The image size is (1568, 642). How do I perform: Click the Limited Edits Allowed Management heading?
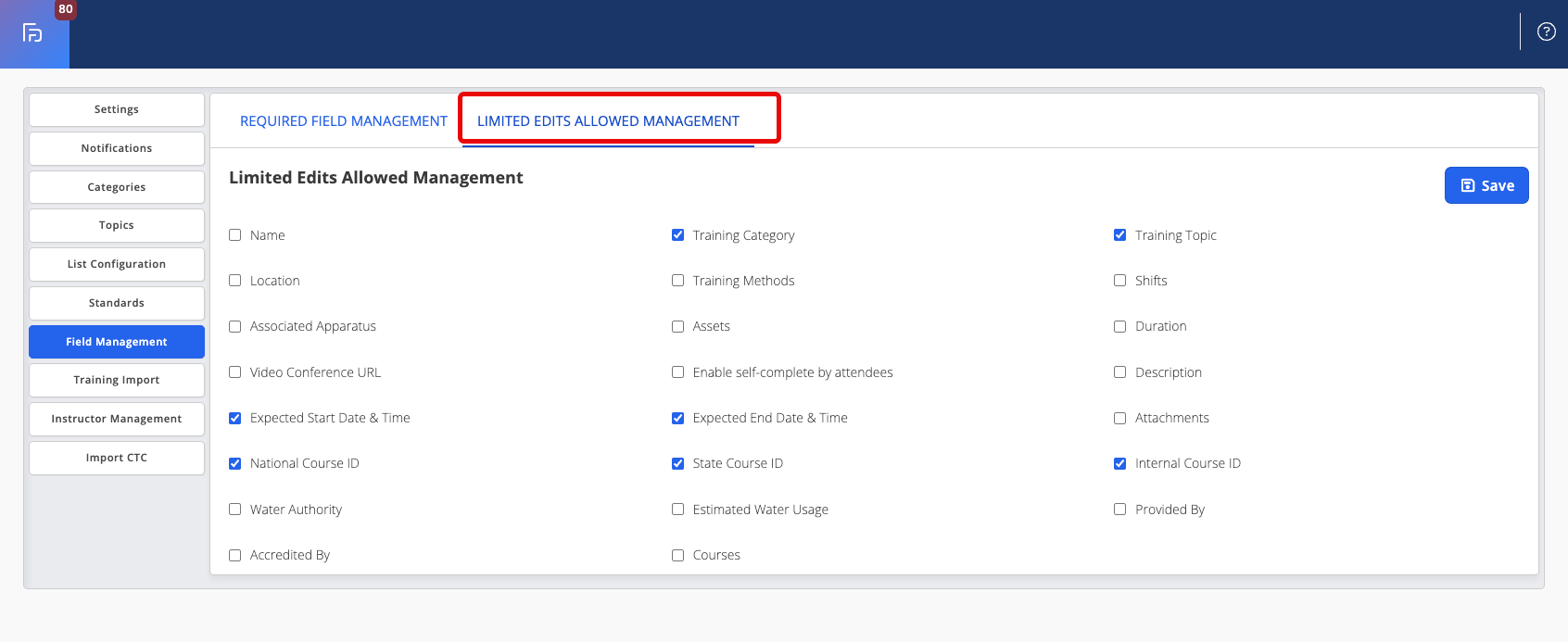pyautogui.click(x=376, y=178)
